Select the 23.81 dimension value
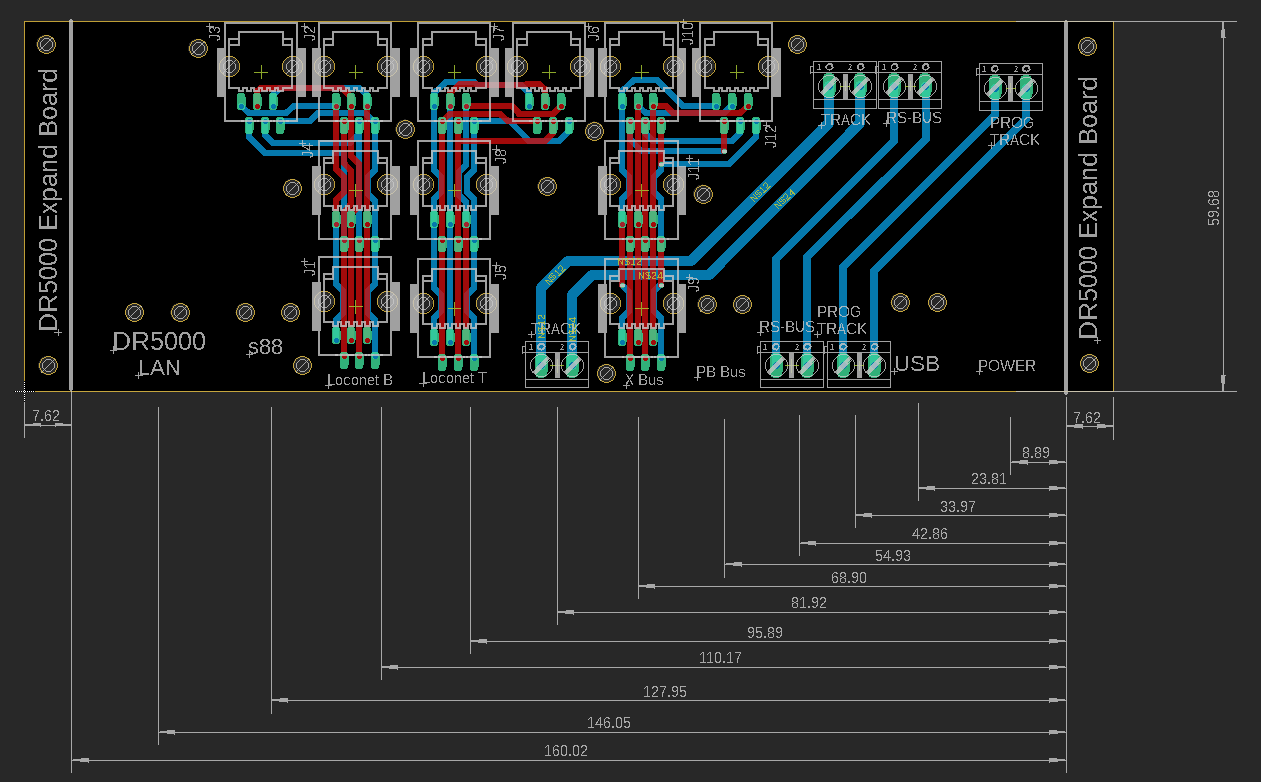1261x782 pixels. tap(988, 478)
